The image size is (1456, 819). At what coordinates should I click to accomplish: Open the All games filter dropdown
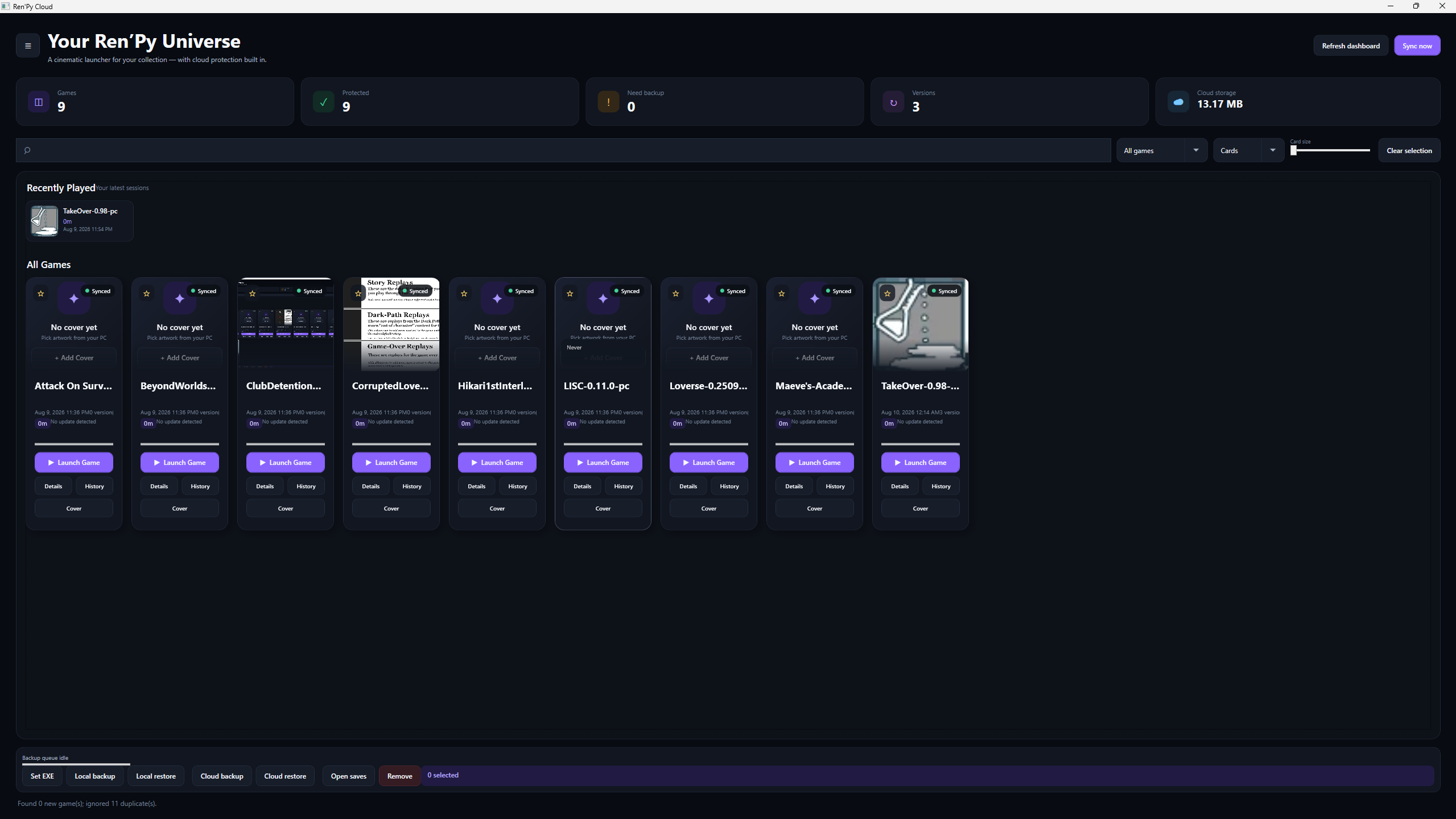click(1162, 151)
